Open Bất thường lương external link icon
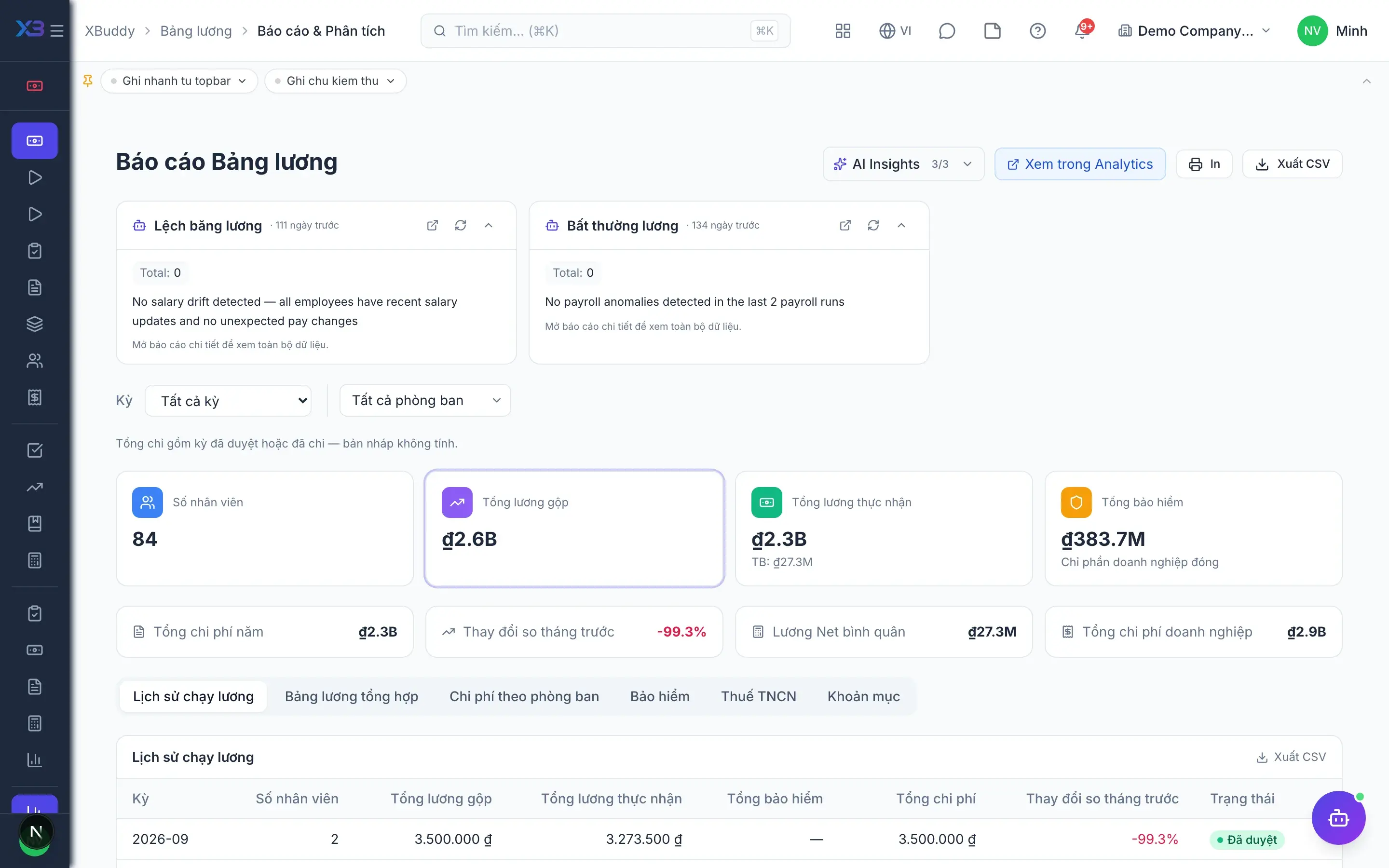Image resolution: width=1389 pixels, height=868 pixels. coord(845,225)
